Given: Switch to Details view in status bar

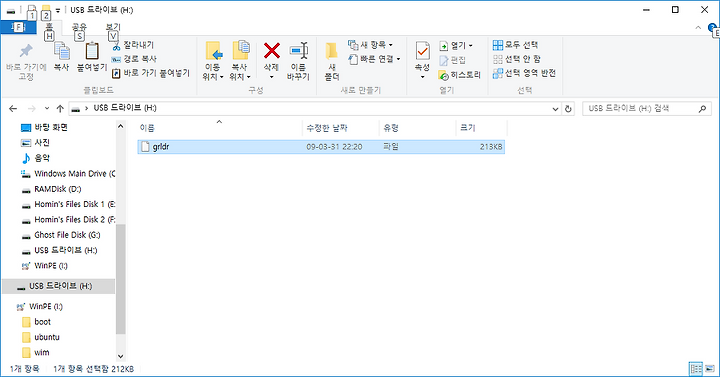Looking at the screenshot, I should click(696, 369).
